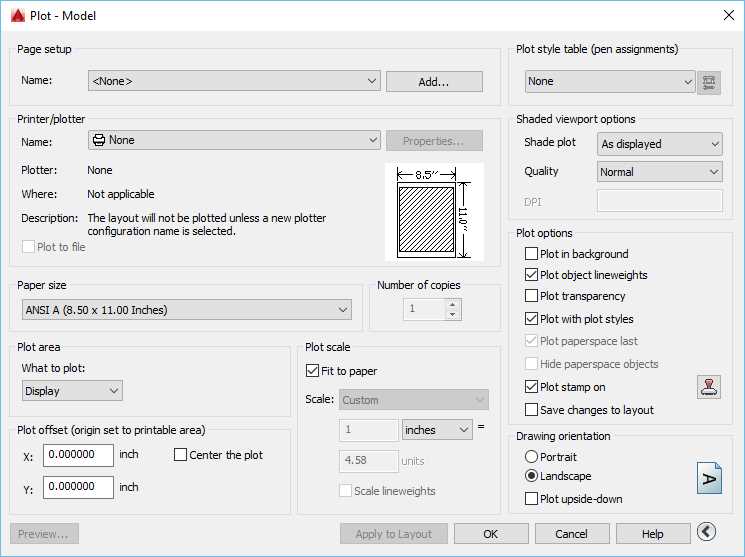Screen dimensions: 745x557
Task: Click the 'Plot offset (origin set to printable area)' label
Action: [111, 430]
